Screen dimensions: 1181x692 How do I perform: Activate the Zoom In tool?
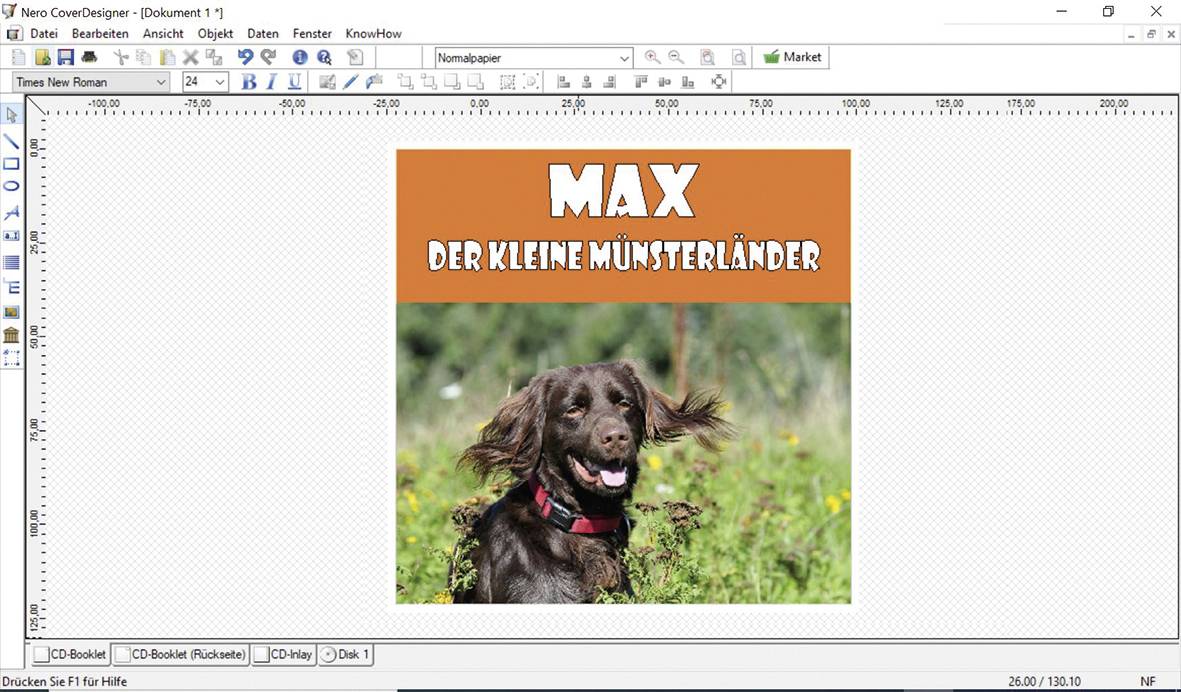(x=652, y=57)
